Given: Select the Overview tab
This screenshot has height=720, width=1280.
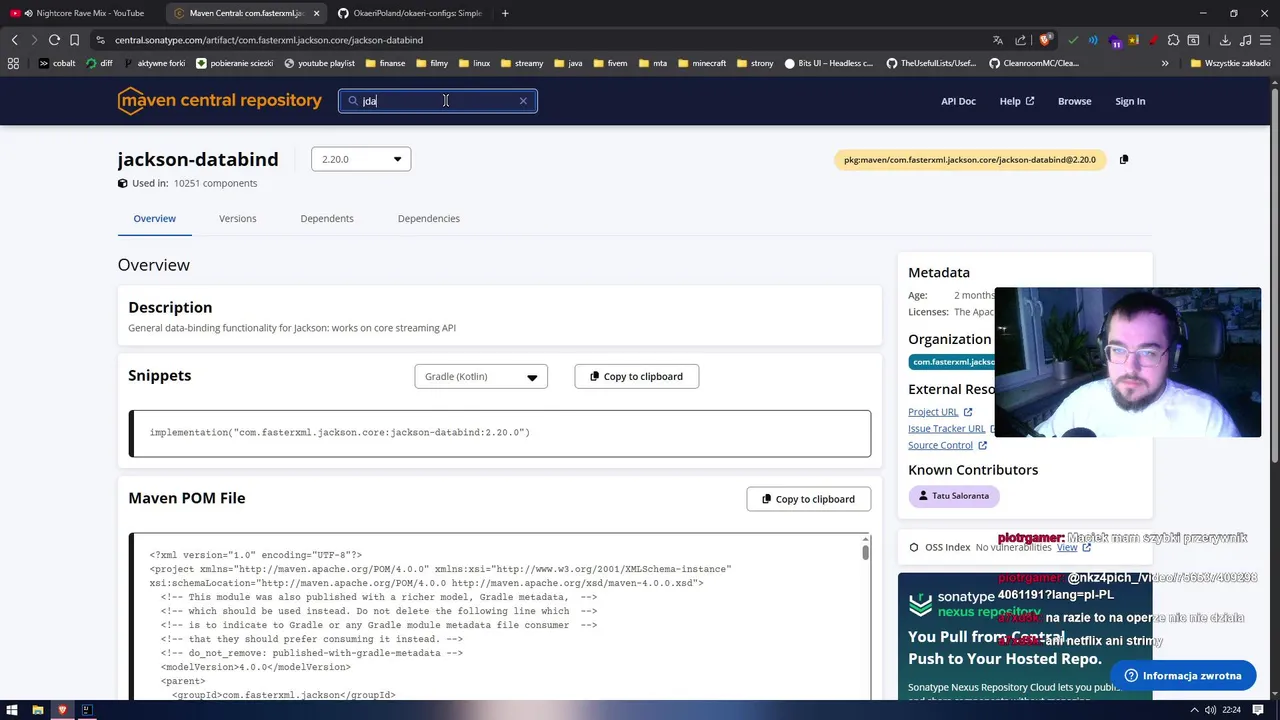Looking at the screenshot, I should pos(154,218).
